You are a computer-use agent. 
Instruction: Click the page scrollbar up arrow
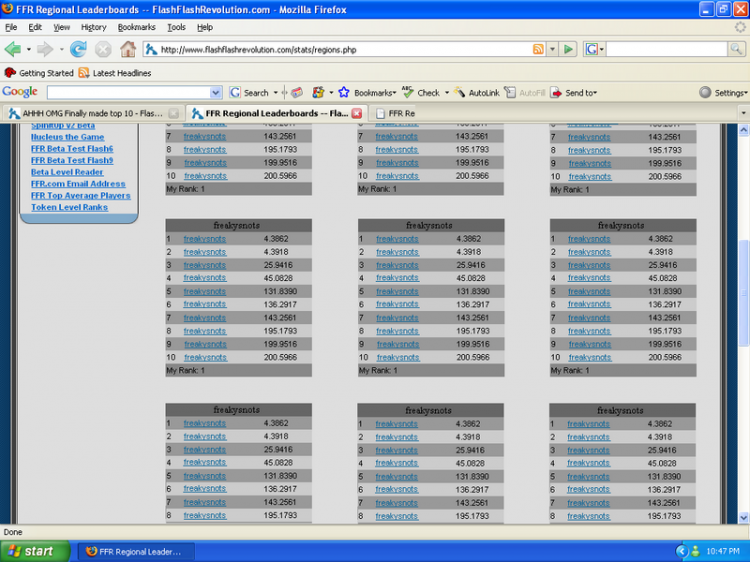(x=743, y=130)
